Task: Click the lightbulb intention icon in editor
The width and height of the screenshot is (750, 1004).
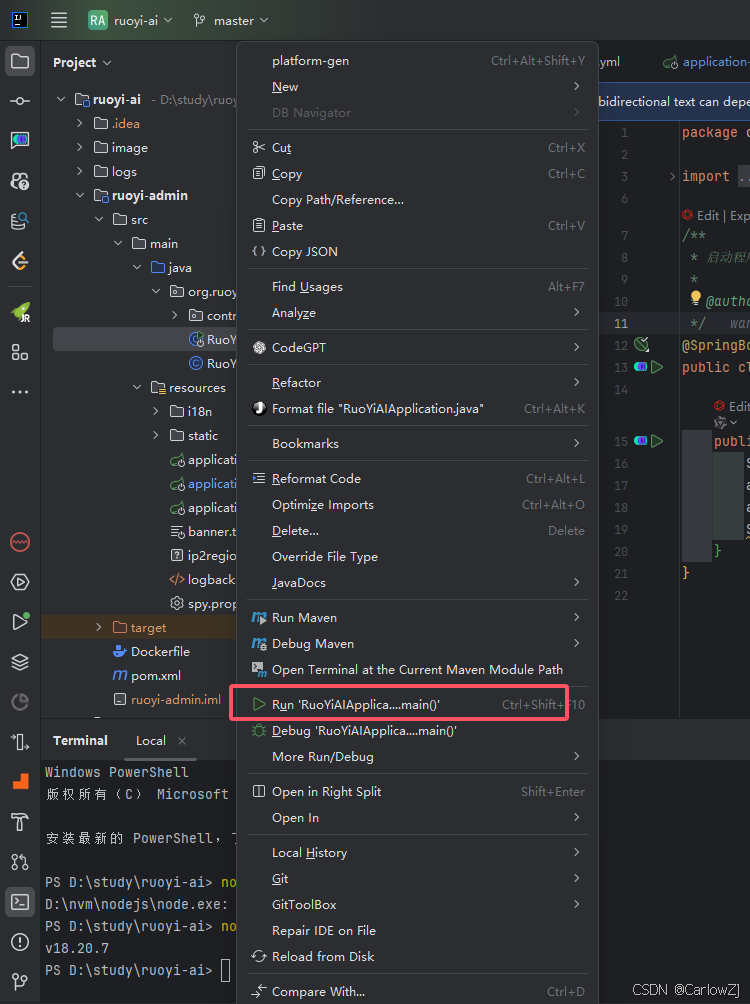Action: point(696,298)
